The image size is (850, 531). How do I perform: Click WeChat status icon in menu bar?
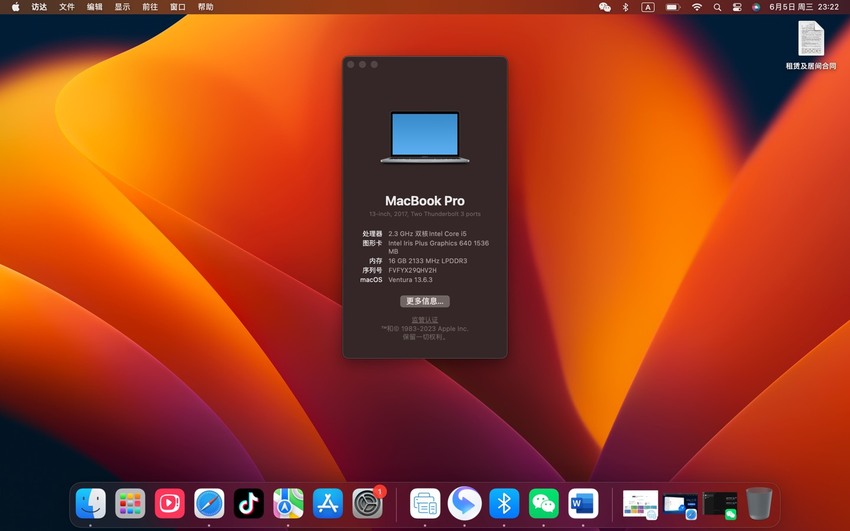pyautogui.click(x=604, y=7)
